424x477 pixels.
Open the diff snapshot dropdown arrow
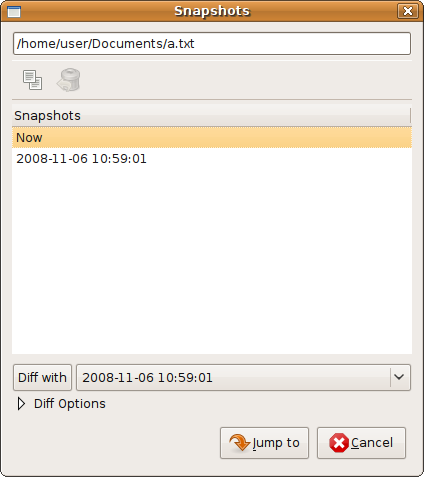tap(399, 377)
